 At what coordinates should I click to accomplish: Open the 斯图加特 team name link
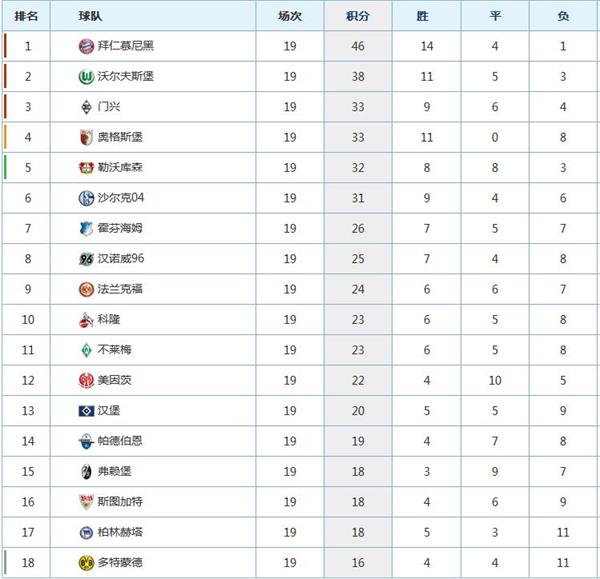120,501
